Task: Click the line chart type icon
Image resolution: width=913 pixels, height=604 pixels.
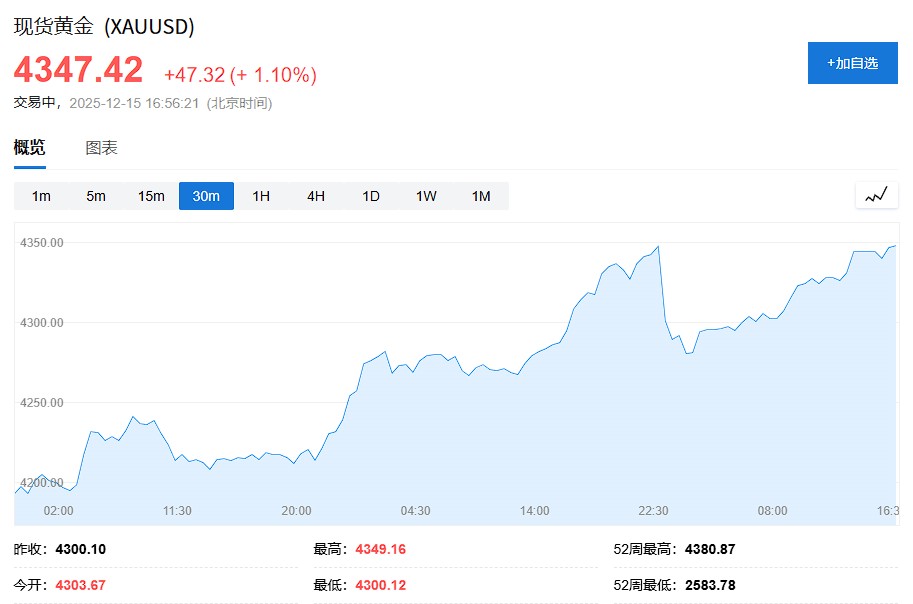Action: (x=876, y=195)
